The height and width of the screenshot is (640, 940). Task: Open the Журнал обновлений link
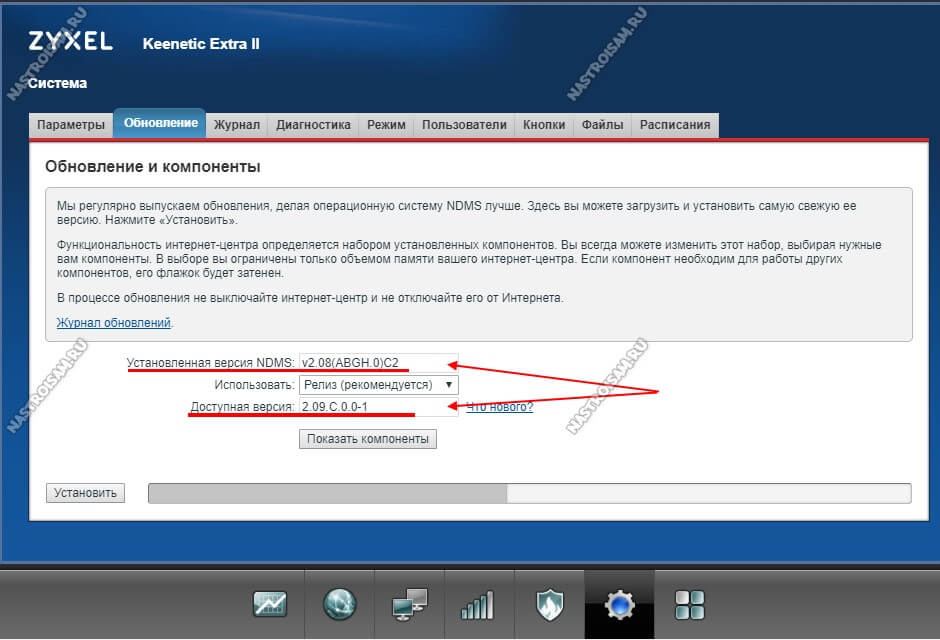click(113, 322)
